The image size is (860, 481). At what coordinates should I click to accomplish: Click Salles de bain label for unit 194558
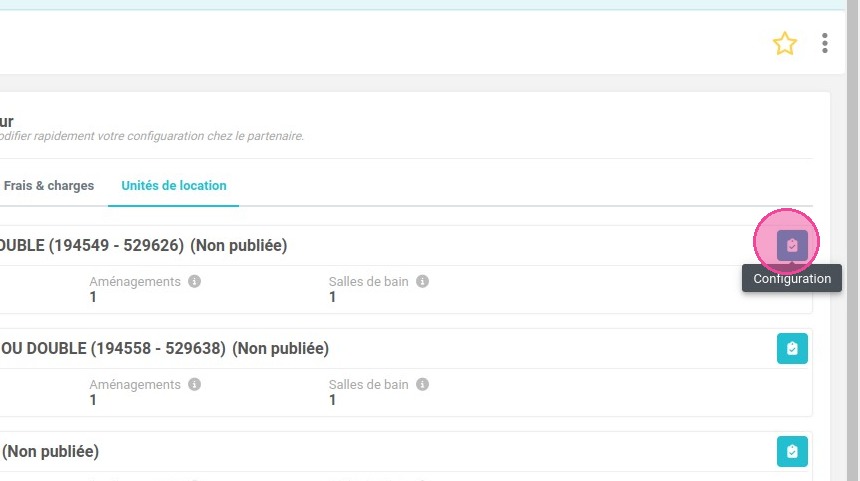click(369, 384)
